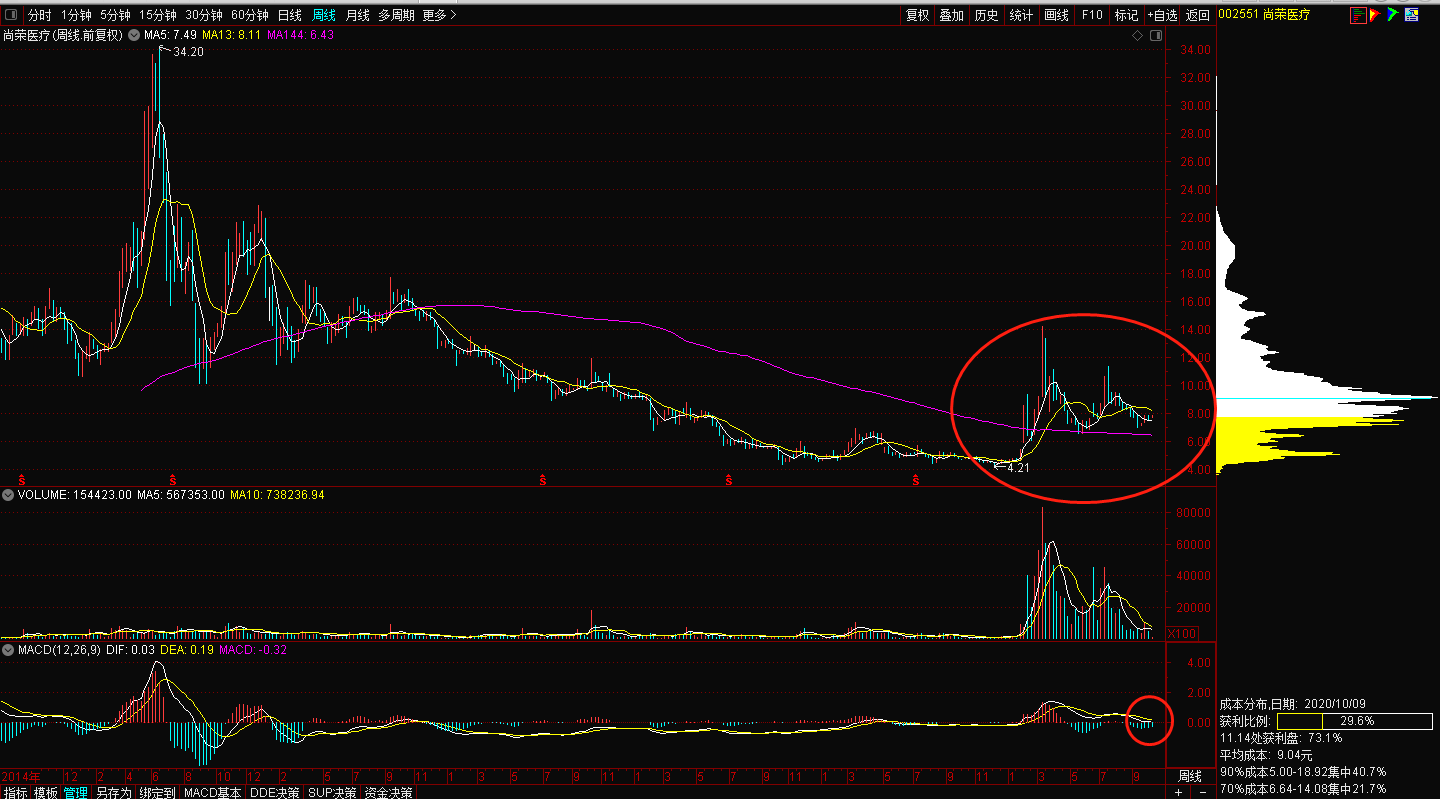Viewport: 1440px width, 799px height.
Task: Click the 周线 period label at bottom right
Action: 1190,776
